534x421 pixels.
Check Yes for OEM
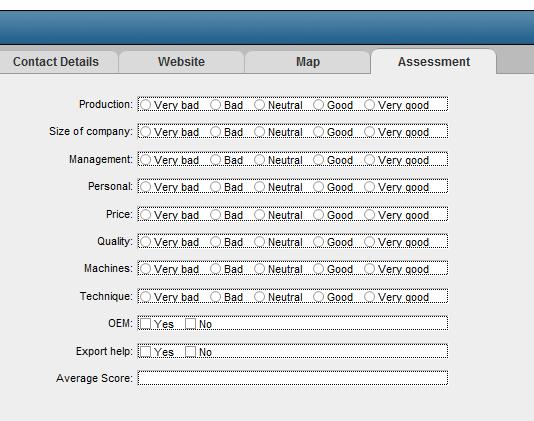[x=146, y=324]
